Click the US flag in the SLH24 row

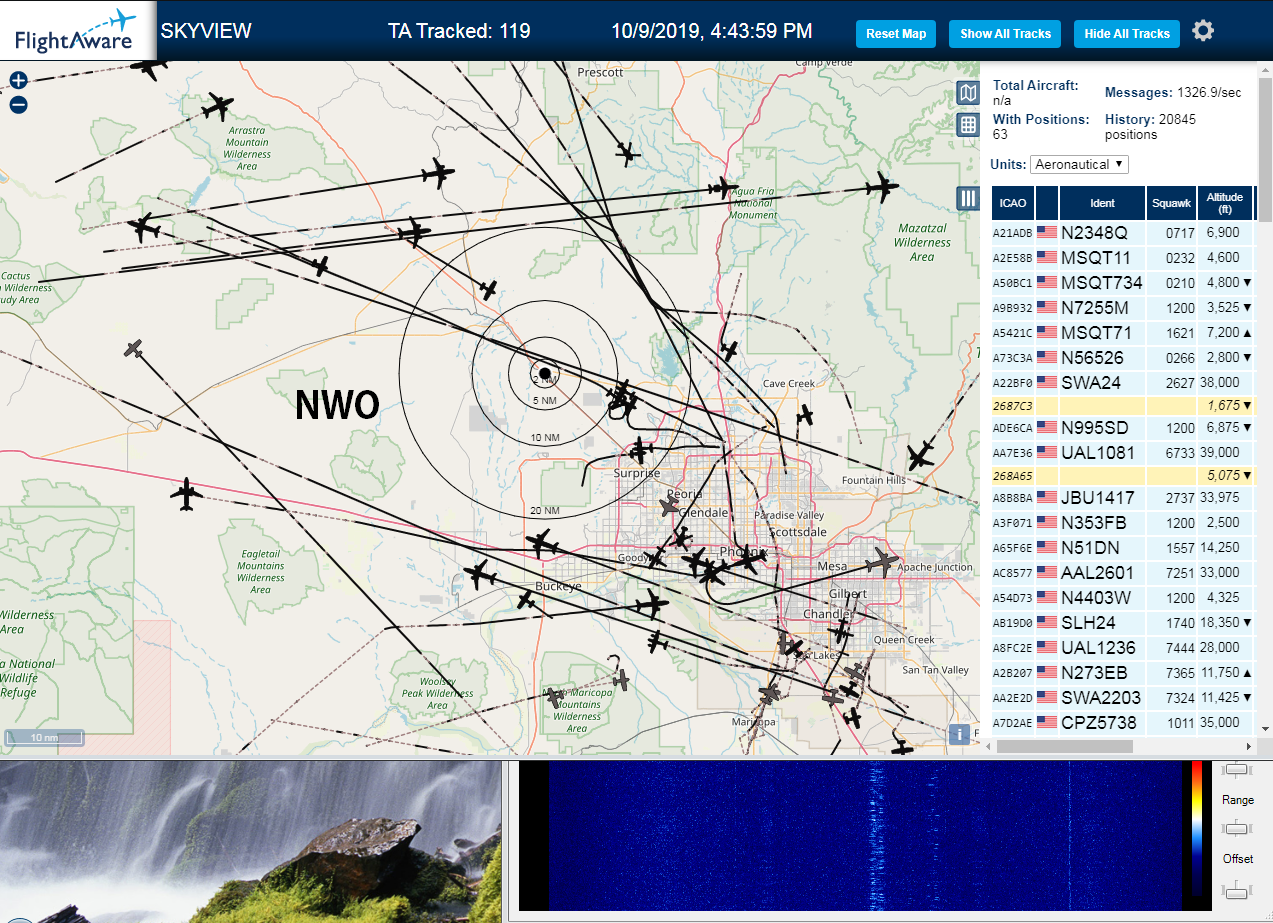[x=1047, y=622]
